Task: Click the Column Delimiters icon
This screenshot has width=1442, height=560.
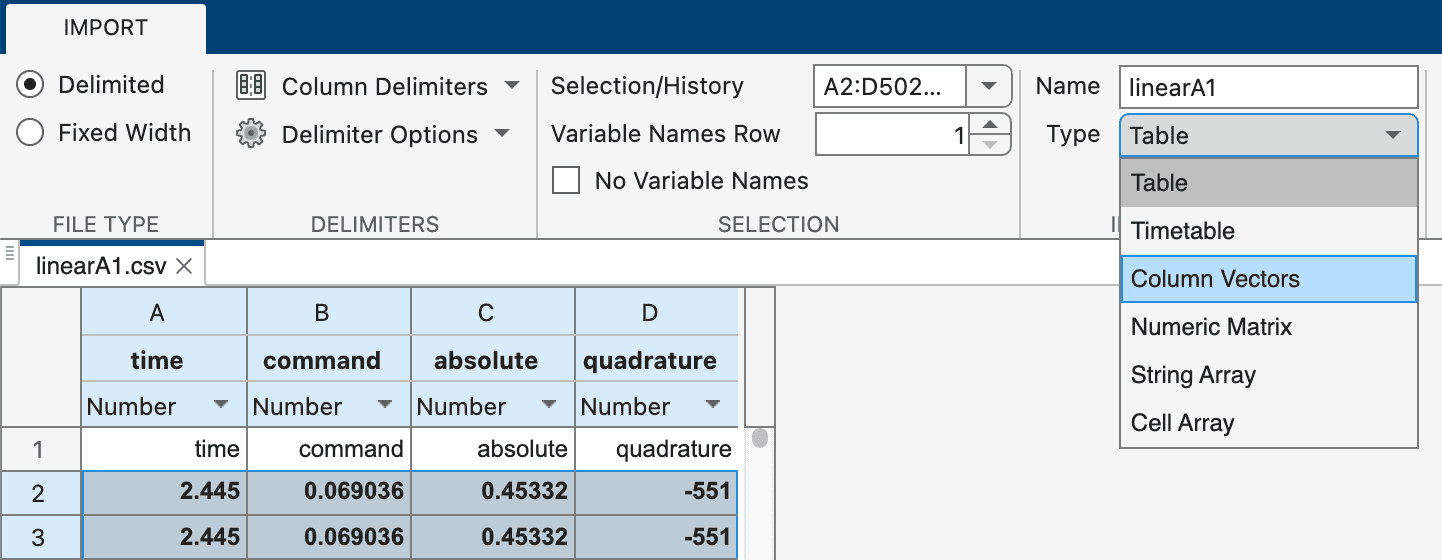Action: 250,86
